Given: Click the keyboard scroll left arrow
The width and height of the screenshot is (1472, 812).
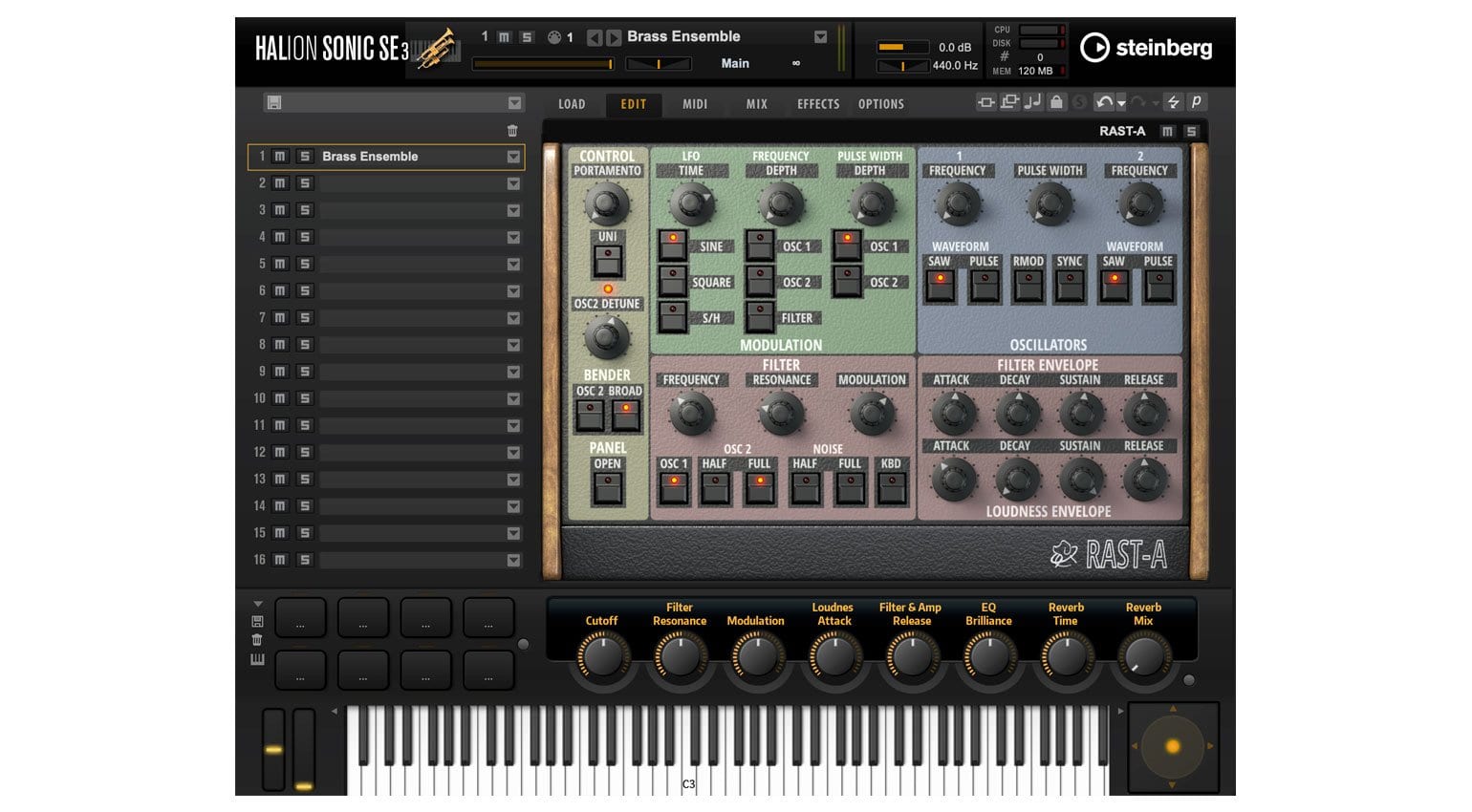Looking at the screenshot, I should [335, 711].
